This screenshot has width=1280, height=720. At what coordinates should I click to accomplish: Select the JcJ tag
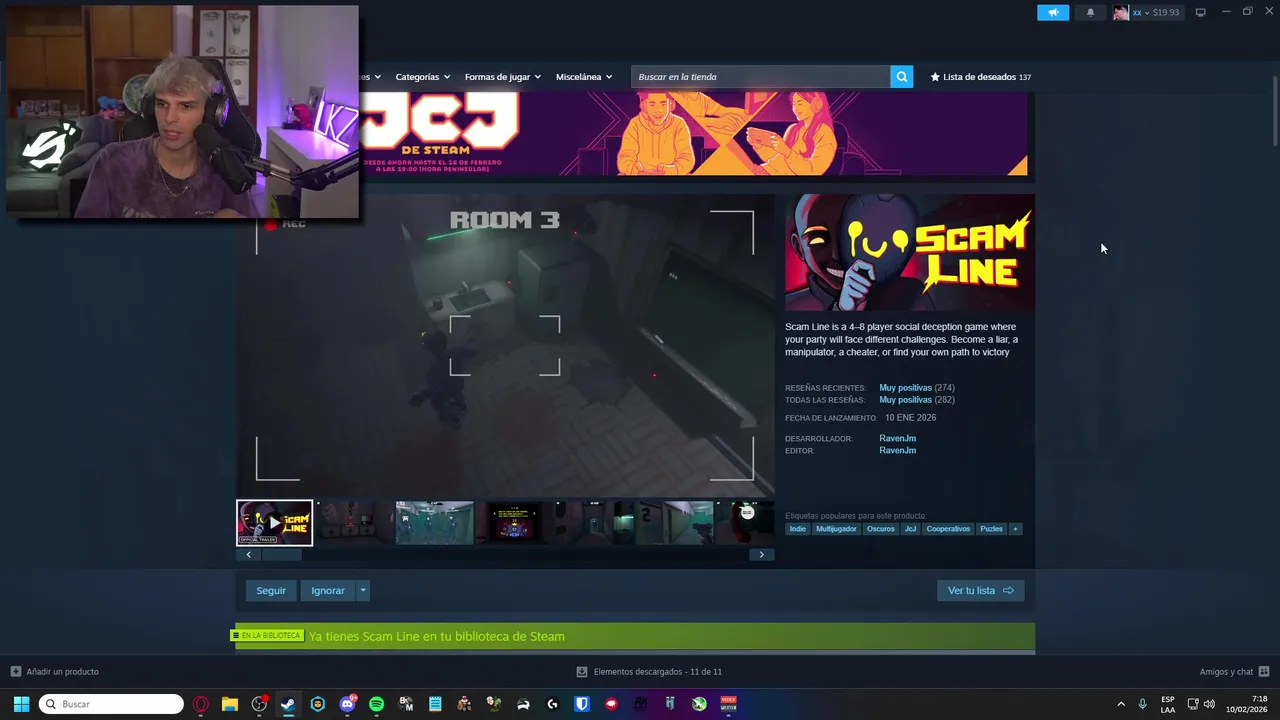pyautogui.click(x=910, y=529)
